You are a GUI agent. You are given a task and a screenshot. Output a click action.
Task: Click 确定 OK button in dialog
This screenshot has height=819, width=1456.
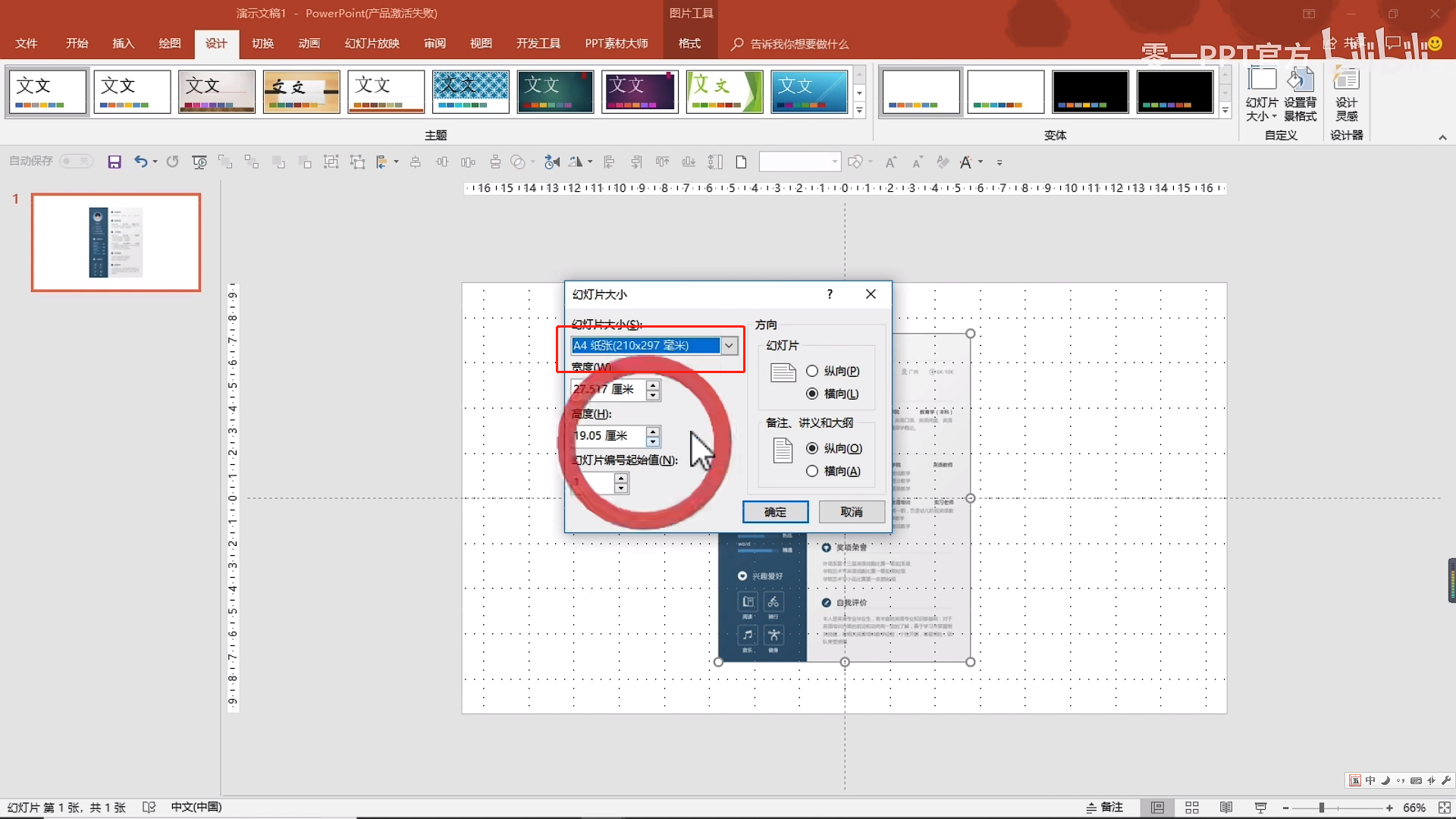point(775,512)
